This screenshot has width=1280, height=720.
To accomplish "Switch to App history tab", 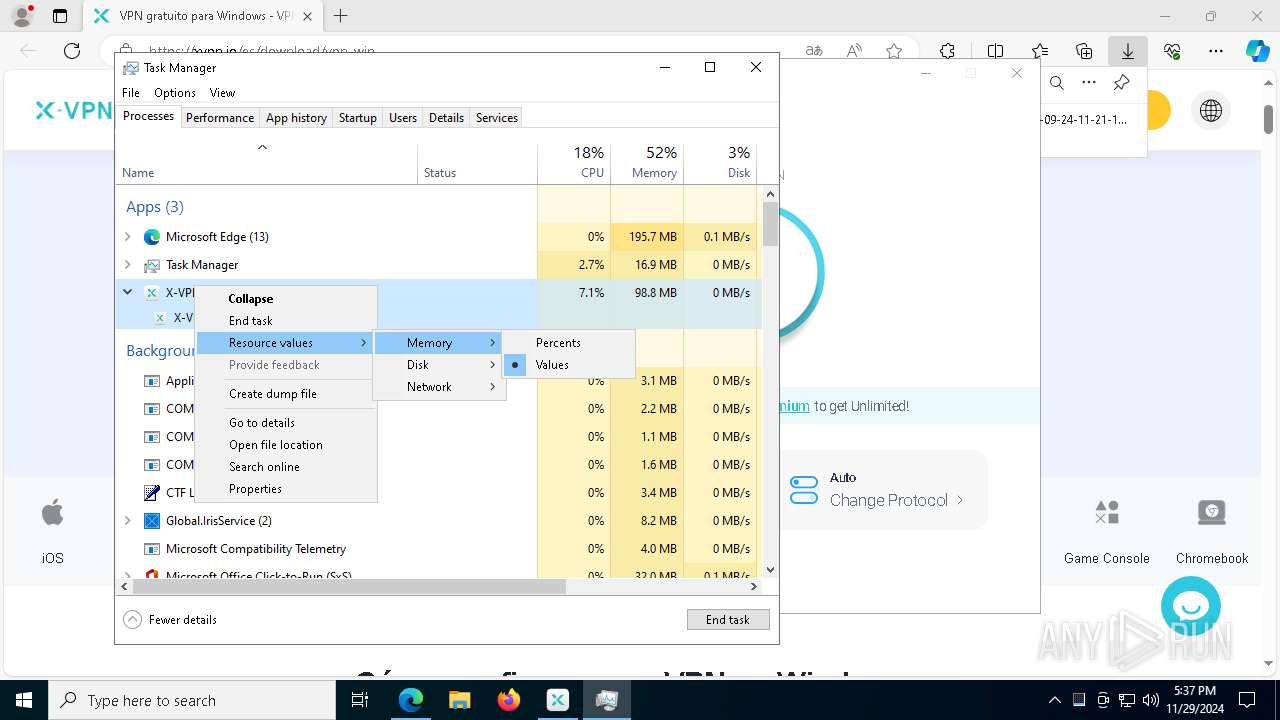I will [296, 118].
